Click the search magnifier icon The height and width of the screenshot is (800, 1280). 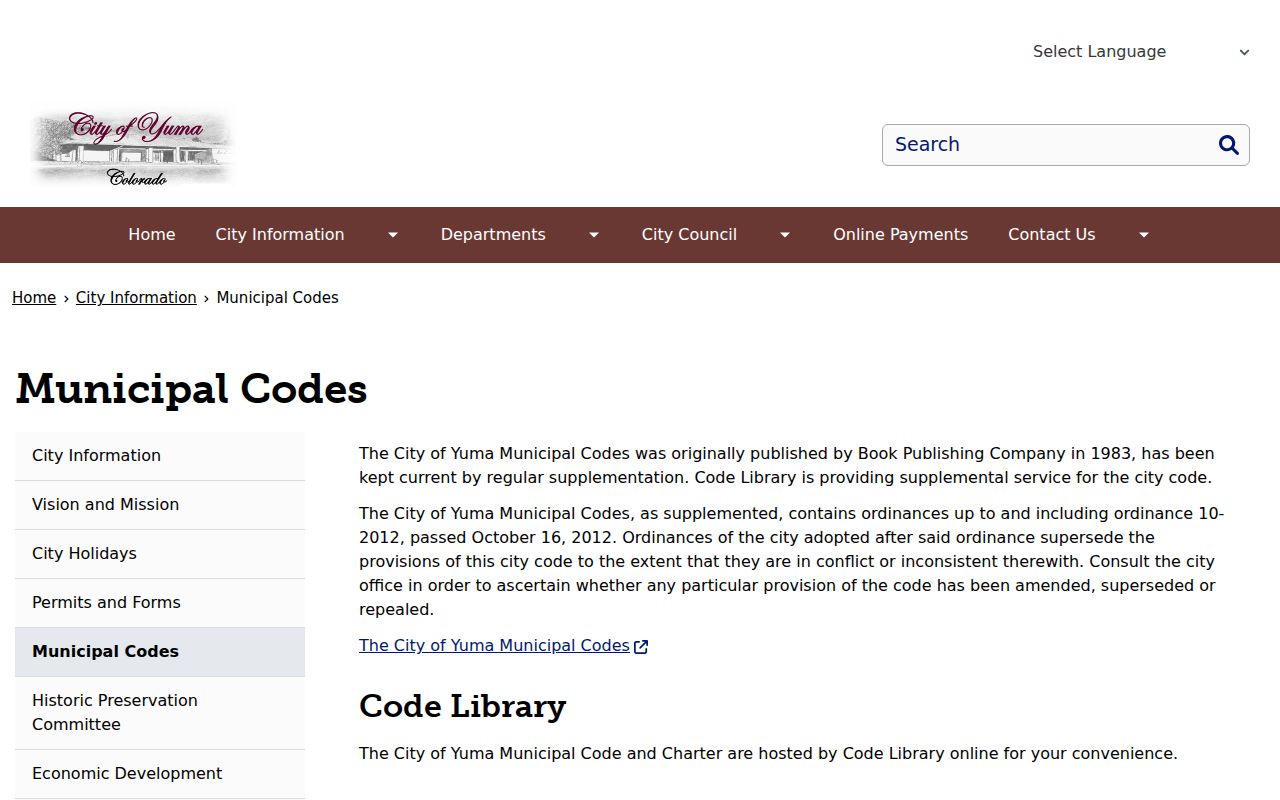point(1229,145)
